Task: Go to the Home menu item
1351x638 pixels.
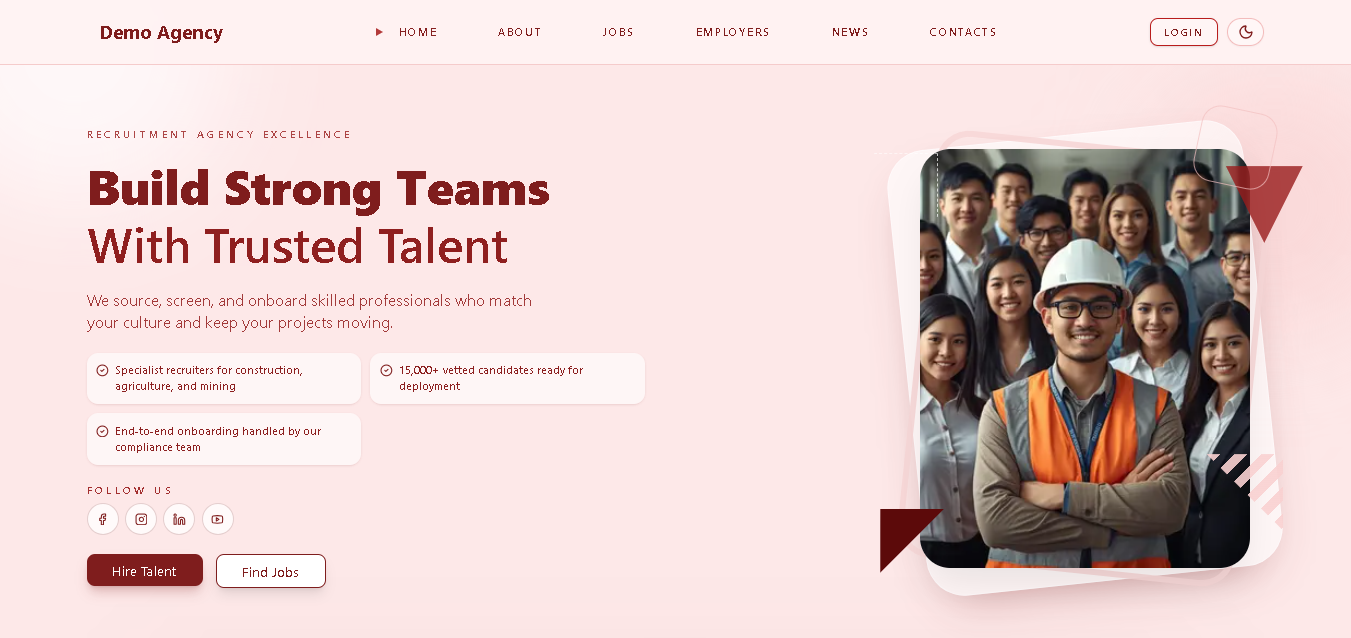Action: 418,32
